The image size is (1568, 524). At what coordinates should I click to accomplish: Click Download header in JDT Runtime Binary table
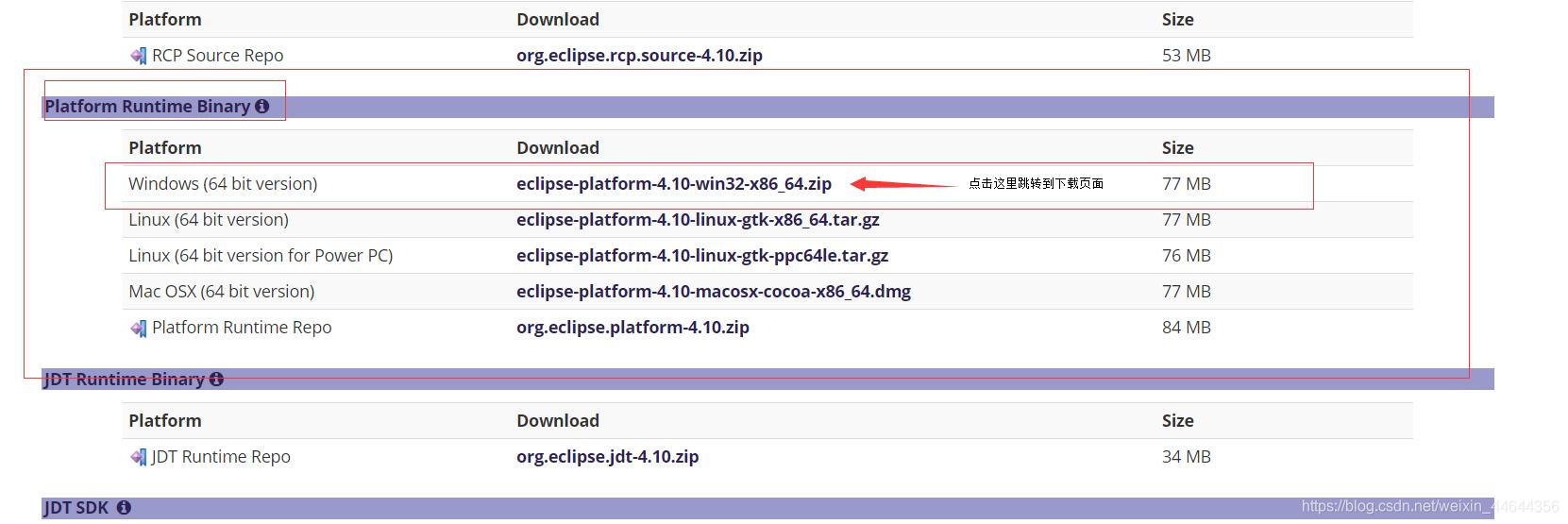click(x=558, y=421)
